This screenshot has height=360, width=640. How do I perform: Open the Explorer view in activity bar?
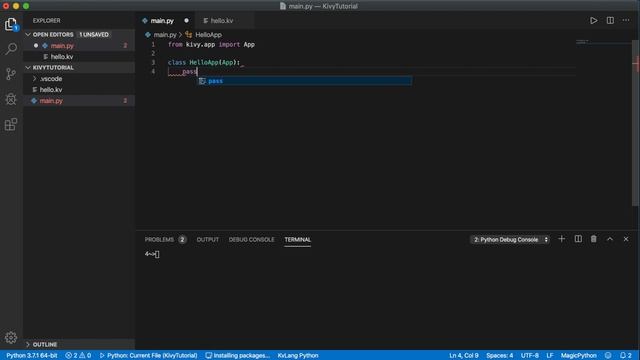point(11,24)
